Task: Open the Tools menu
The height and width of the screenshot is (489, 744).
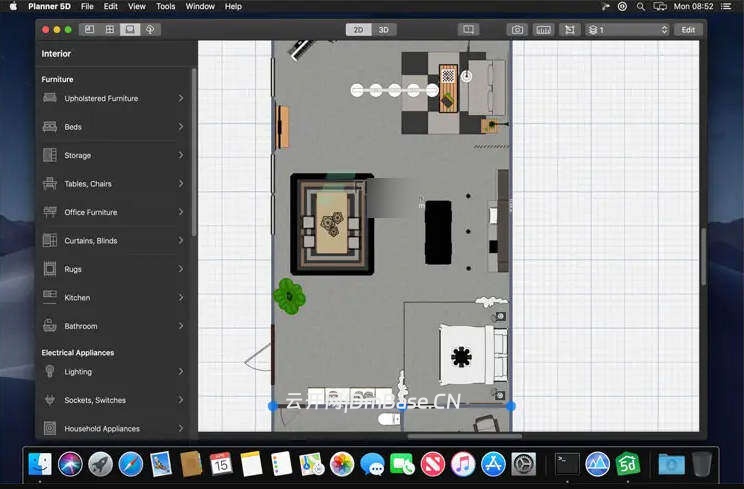Action: coord(166,7)
